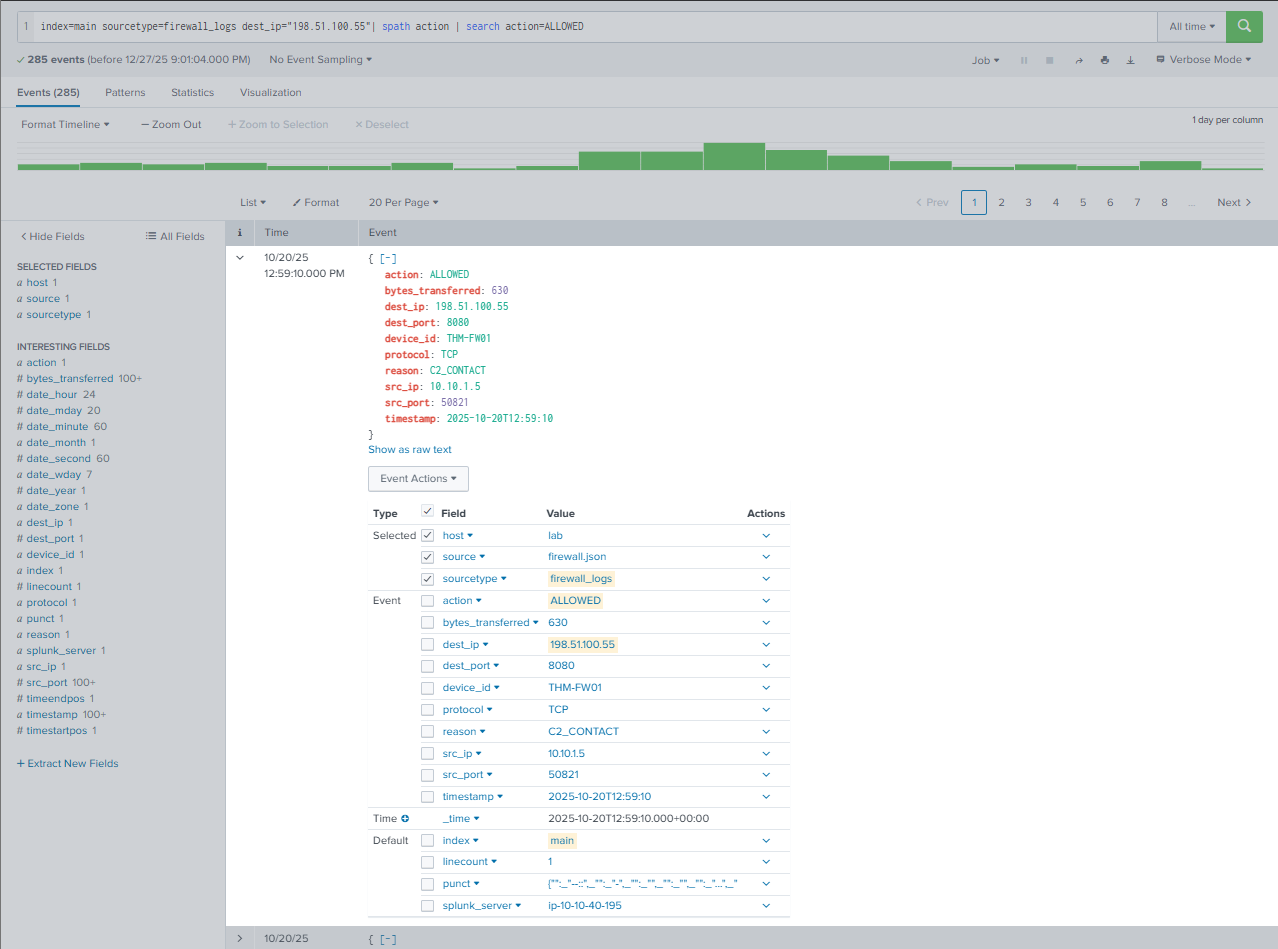The width and height of the screenshot is (1278, 949).
Task: Collapse the first event row chevron
Action: click(239, 258)
